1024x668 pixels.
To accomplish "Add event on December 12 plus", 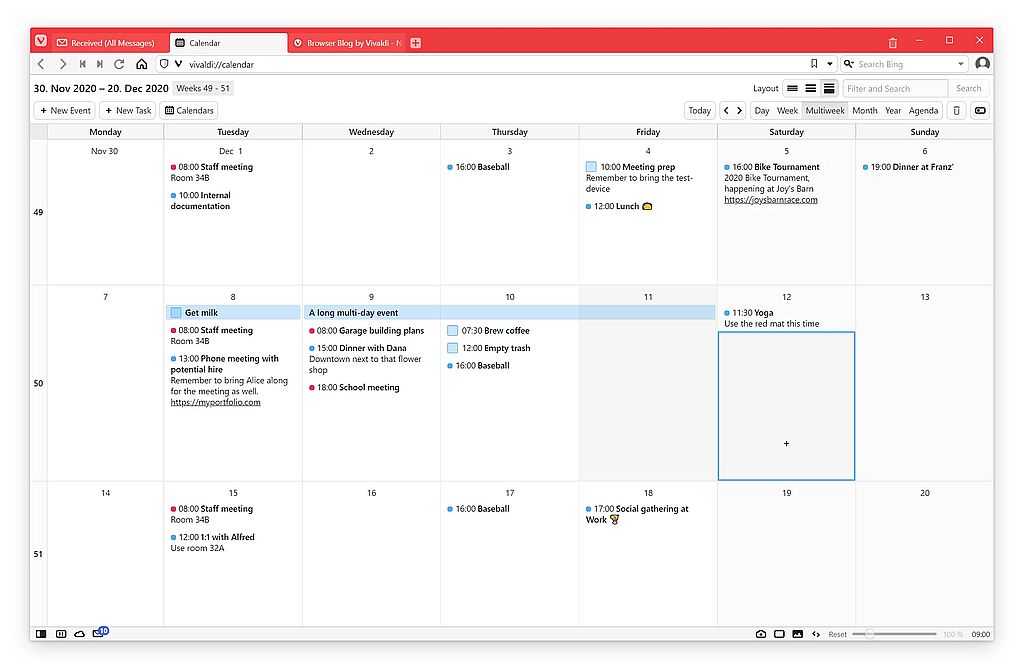I will 786,443.
